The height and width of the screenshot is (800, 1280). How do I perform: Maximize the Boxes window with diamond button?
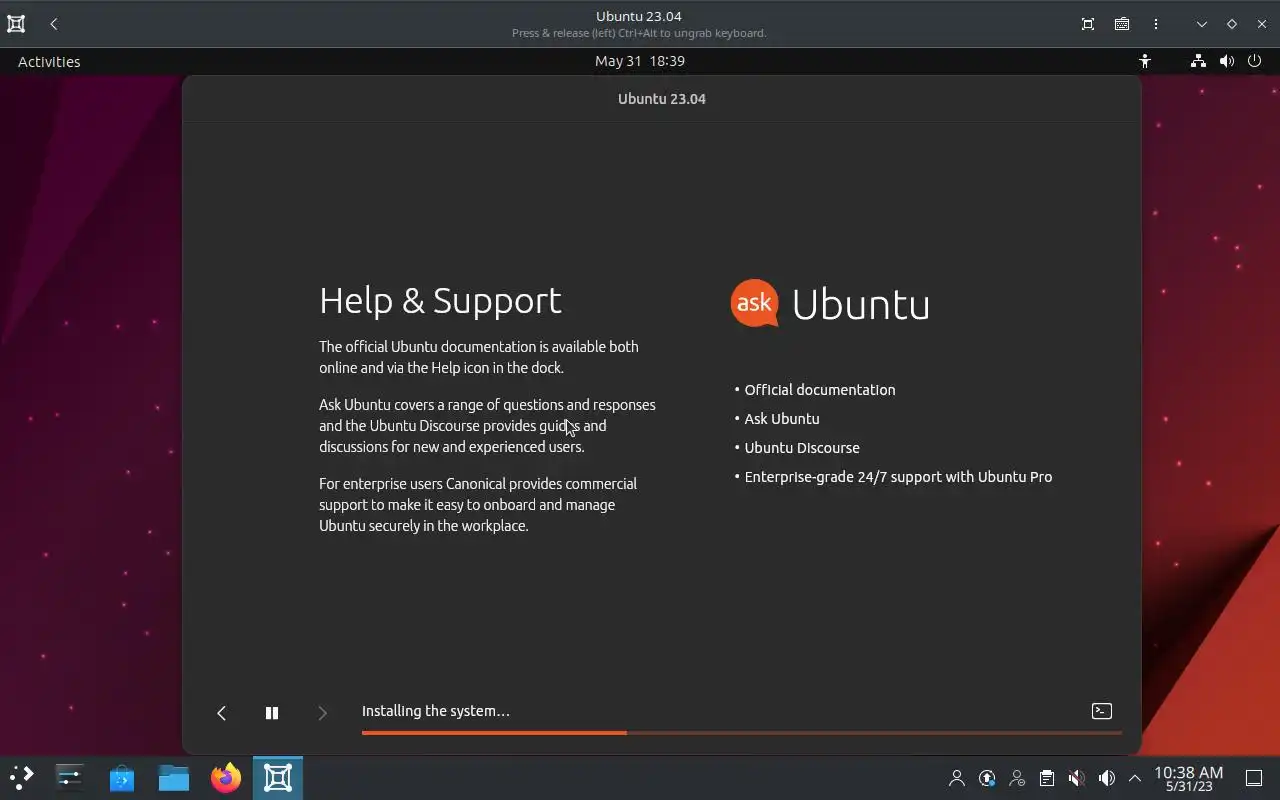1232,24
